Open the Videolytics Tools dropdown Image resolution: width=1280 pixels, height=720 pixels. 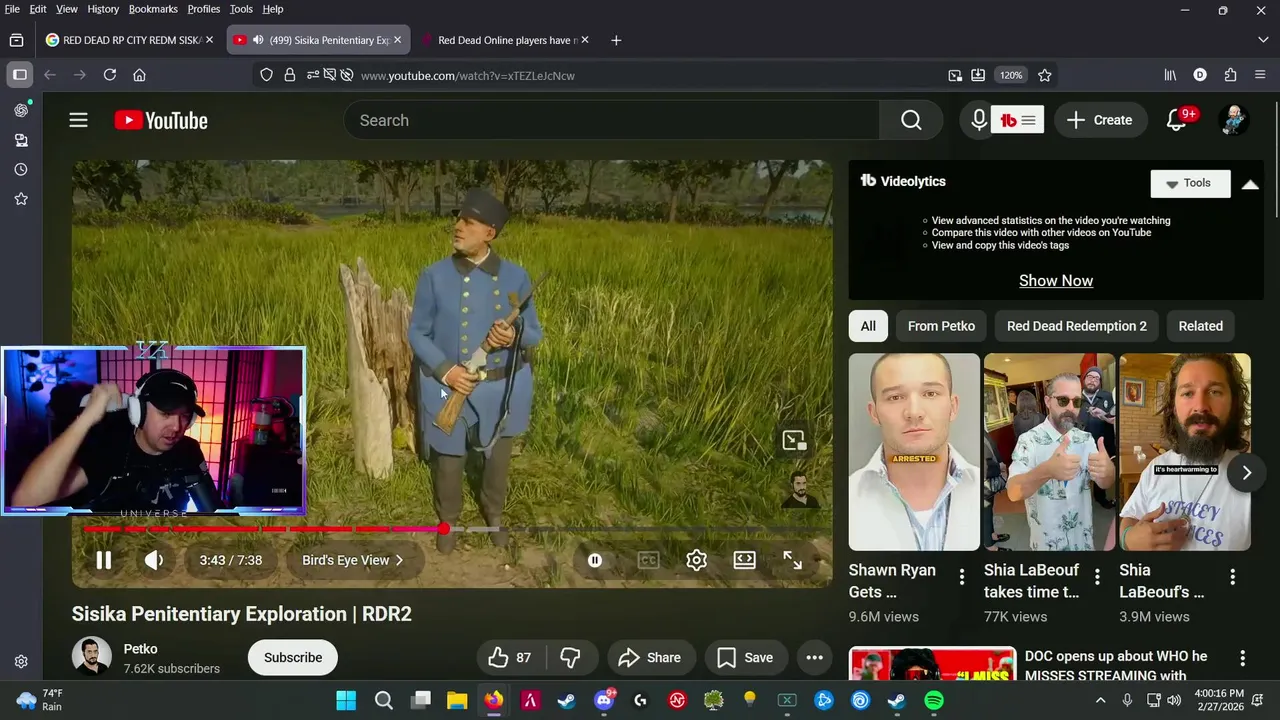pyautogui.click(x=1190, y=183)
